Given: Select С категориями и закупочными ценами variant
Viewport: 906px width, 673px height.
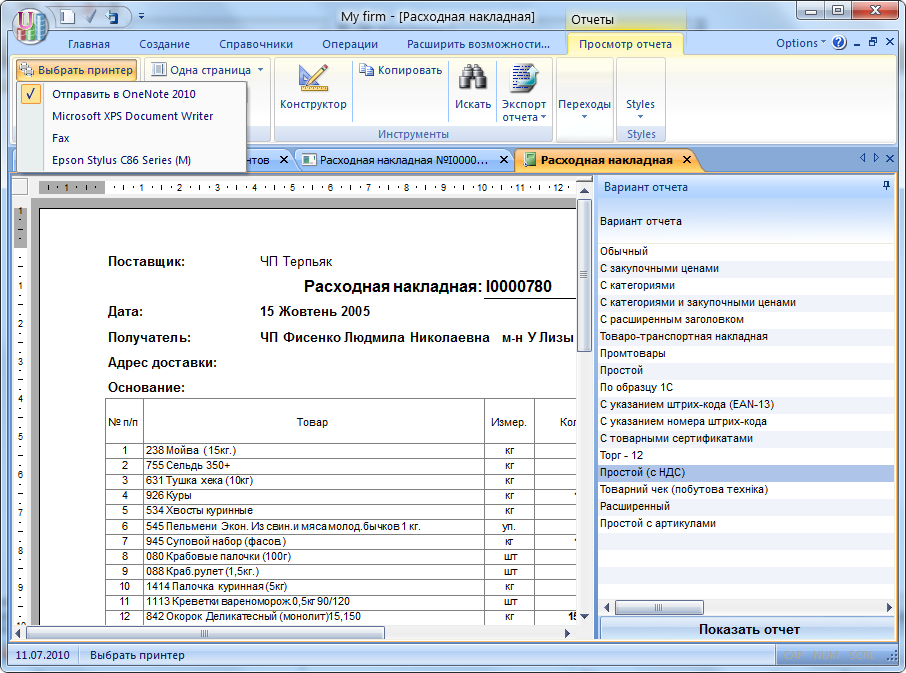Looking at the screenshot, I should (745, 302).
